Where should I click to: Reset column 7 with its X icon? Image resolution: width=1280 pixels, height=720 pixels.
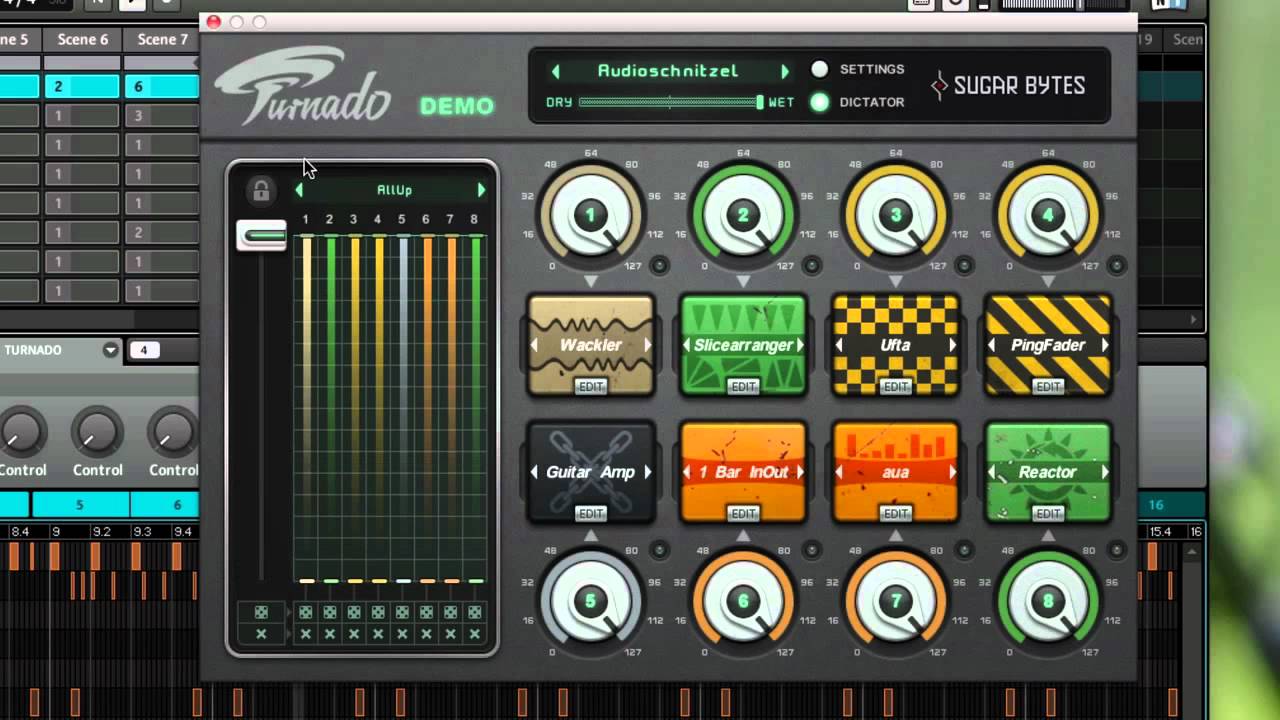[x=451, y=634]
